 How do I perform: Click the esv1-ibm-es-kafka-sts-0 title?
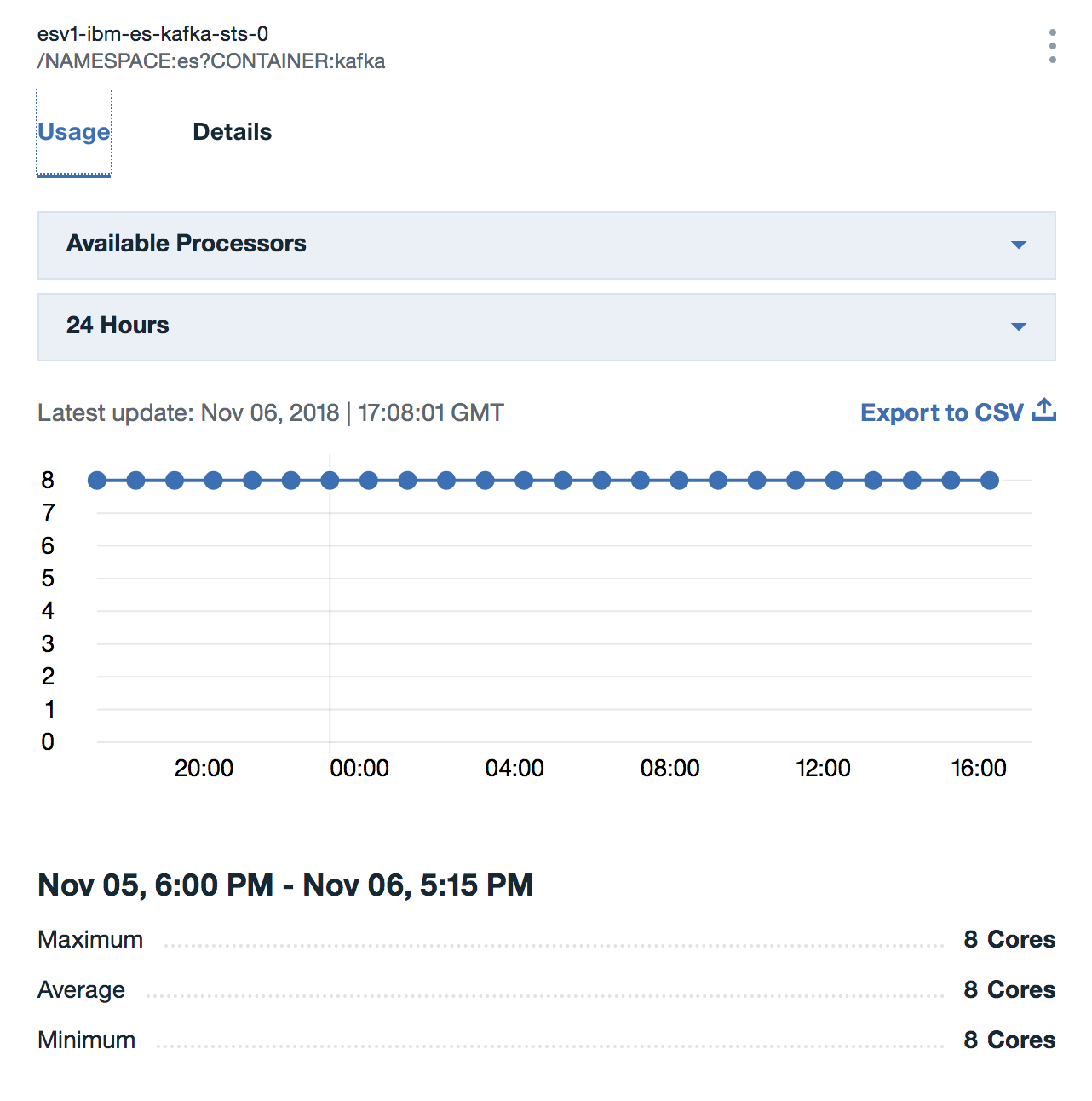click(153, 34)
